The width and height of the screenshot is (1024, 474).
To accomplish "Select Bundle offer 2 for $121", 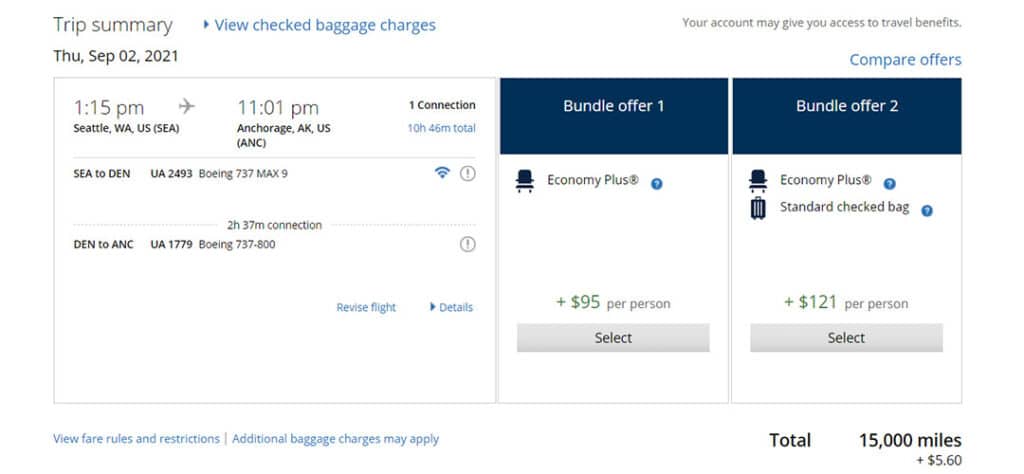I will coord(846,338).
